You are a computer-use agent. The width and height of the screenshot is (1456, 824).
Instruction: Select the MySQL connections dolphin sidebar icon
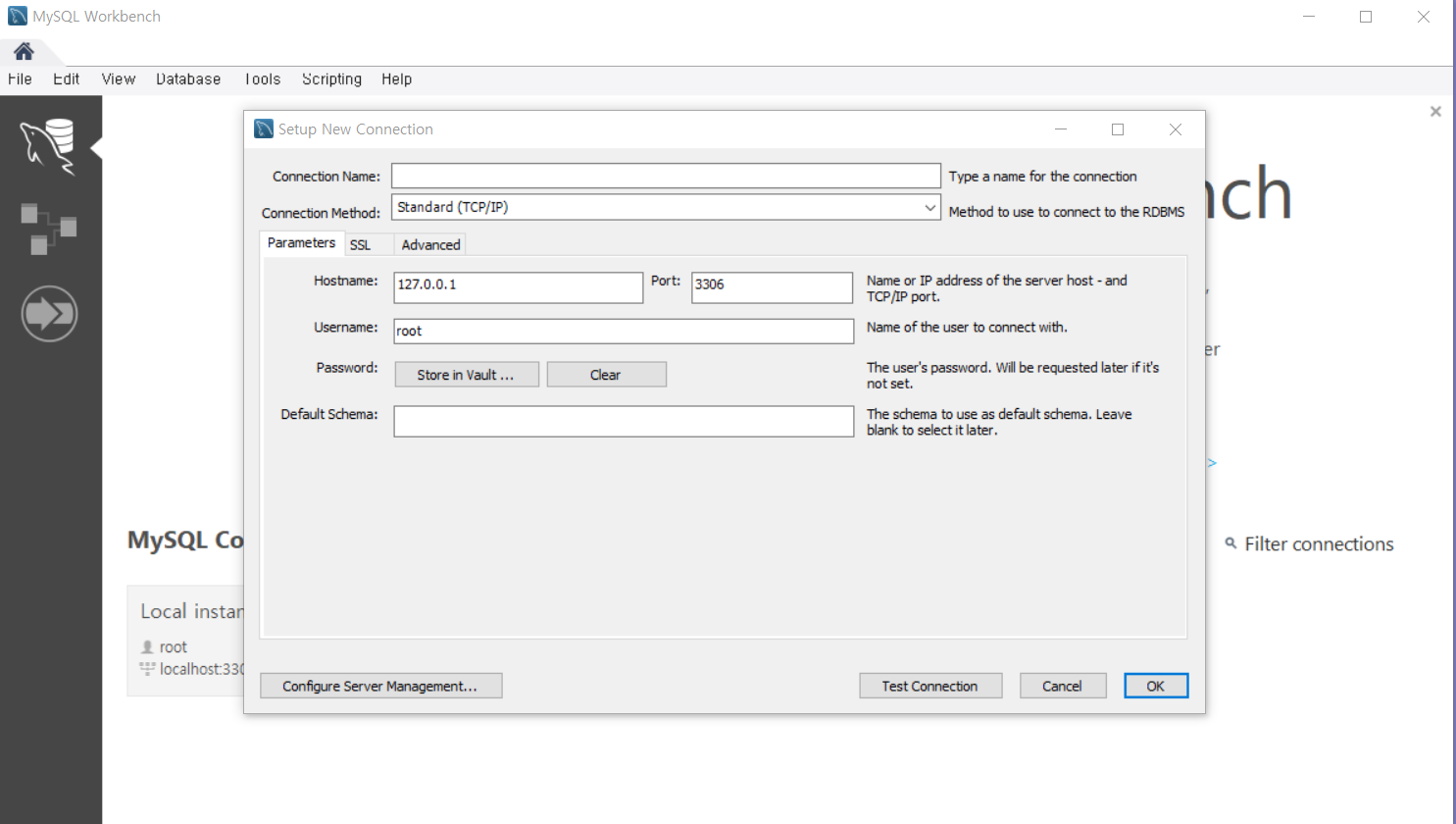48,146
